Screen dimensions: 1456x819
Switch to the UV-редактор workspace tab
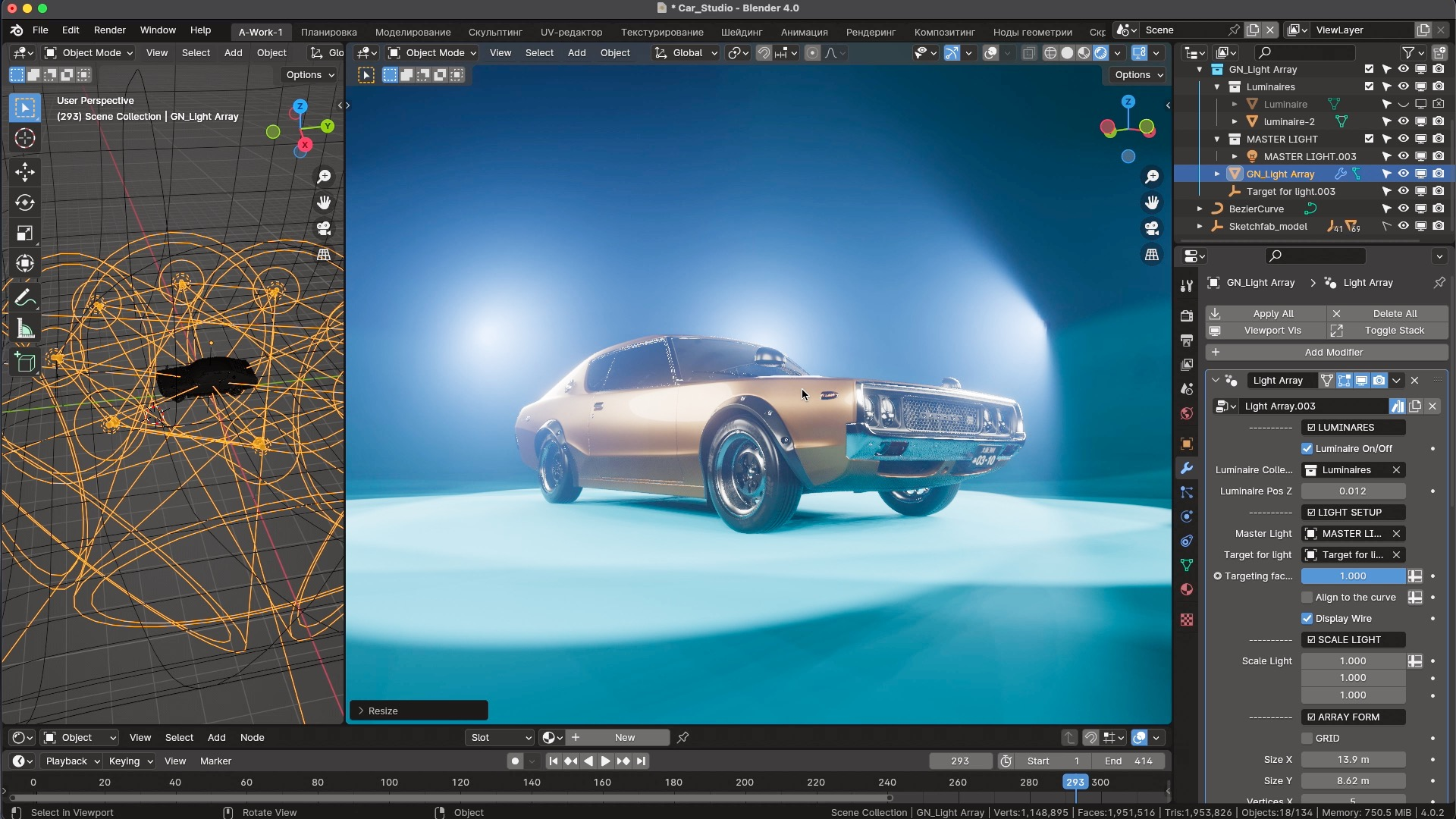pyautogui.click(x=571, y=32)
